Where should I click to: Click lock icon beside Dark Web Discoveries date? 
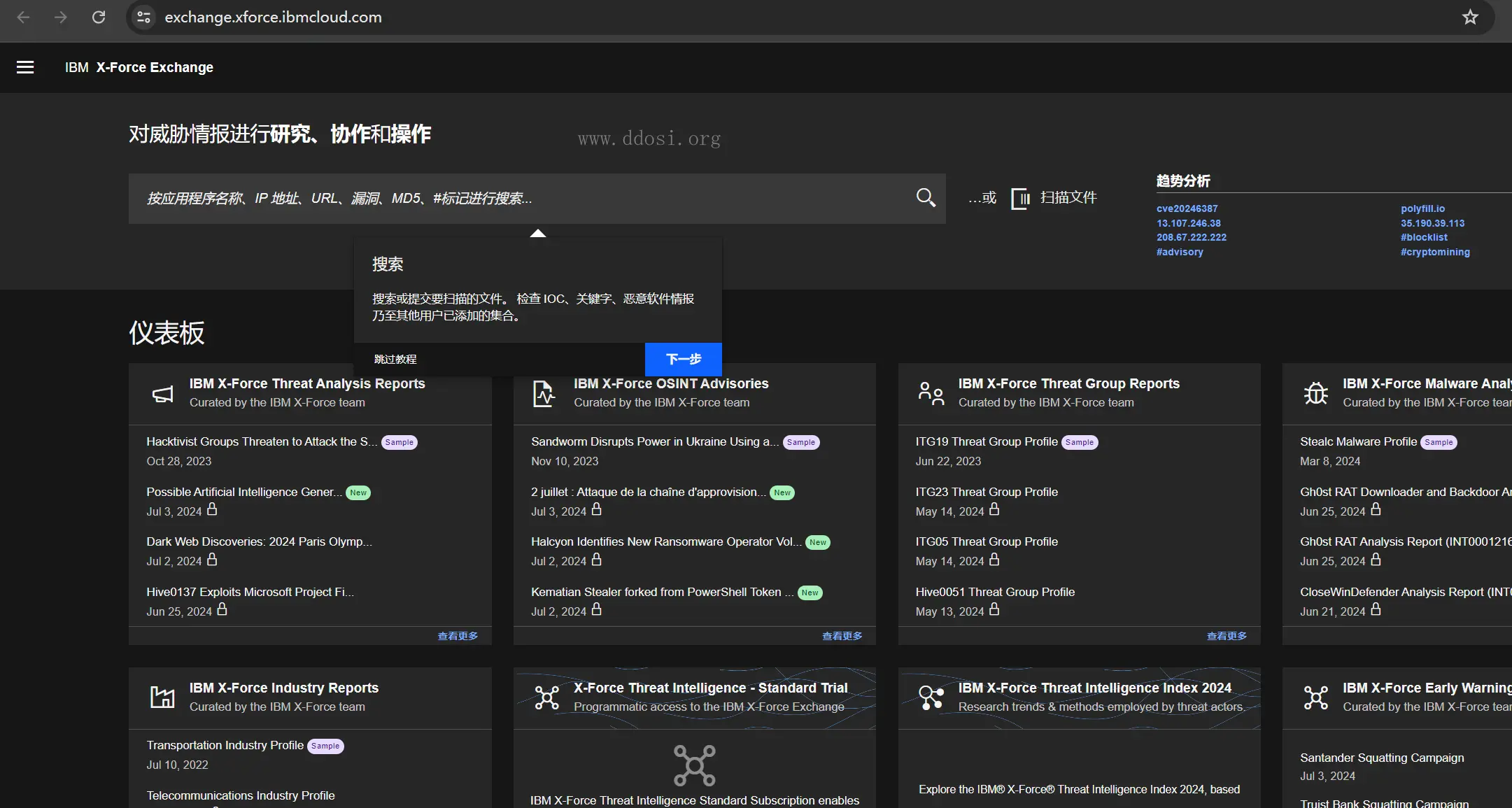click(x=212, y=560)
